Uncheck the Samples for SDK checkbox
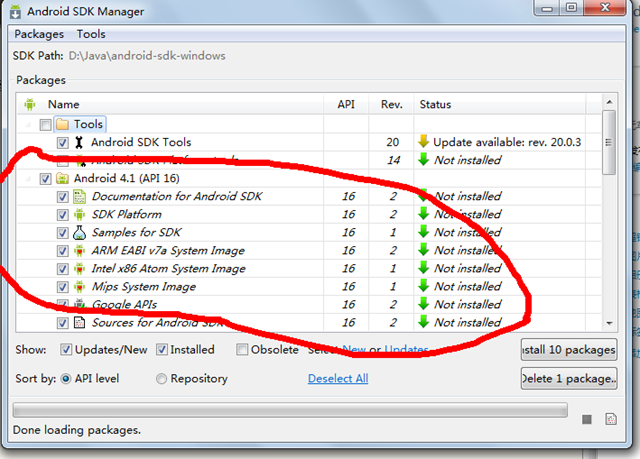Viewport: 640px width, 459px height. click(x=62, y=233)
